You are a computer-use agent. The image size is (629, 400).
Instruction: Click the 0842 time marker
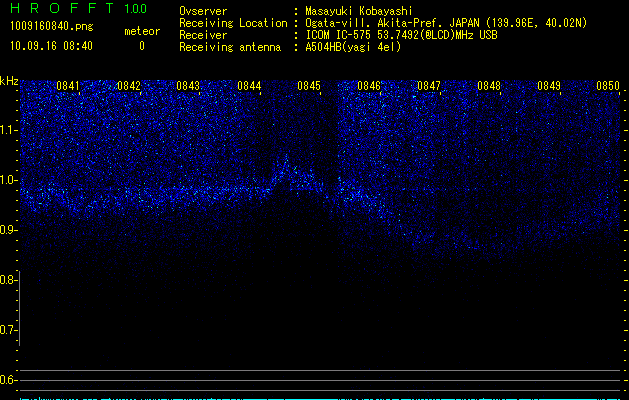tap(129, 86)
